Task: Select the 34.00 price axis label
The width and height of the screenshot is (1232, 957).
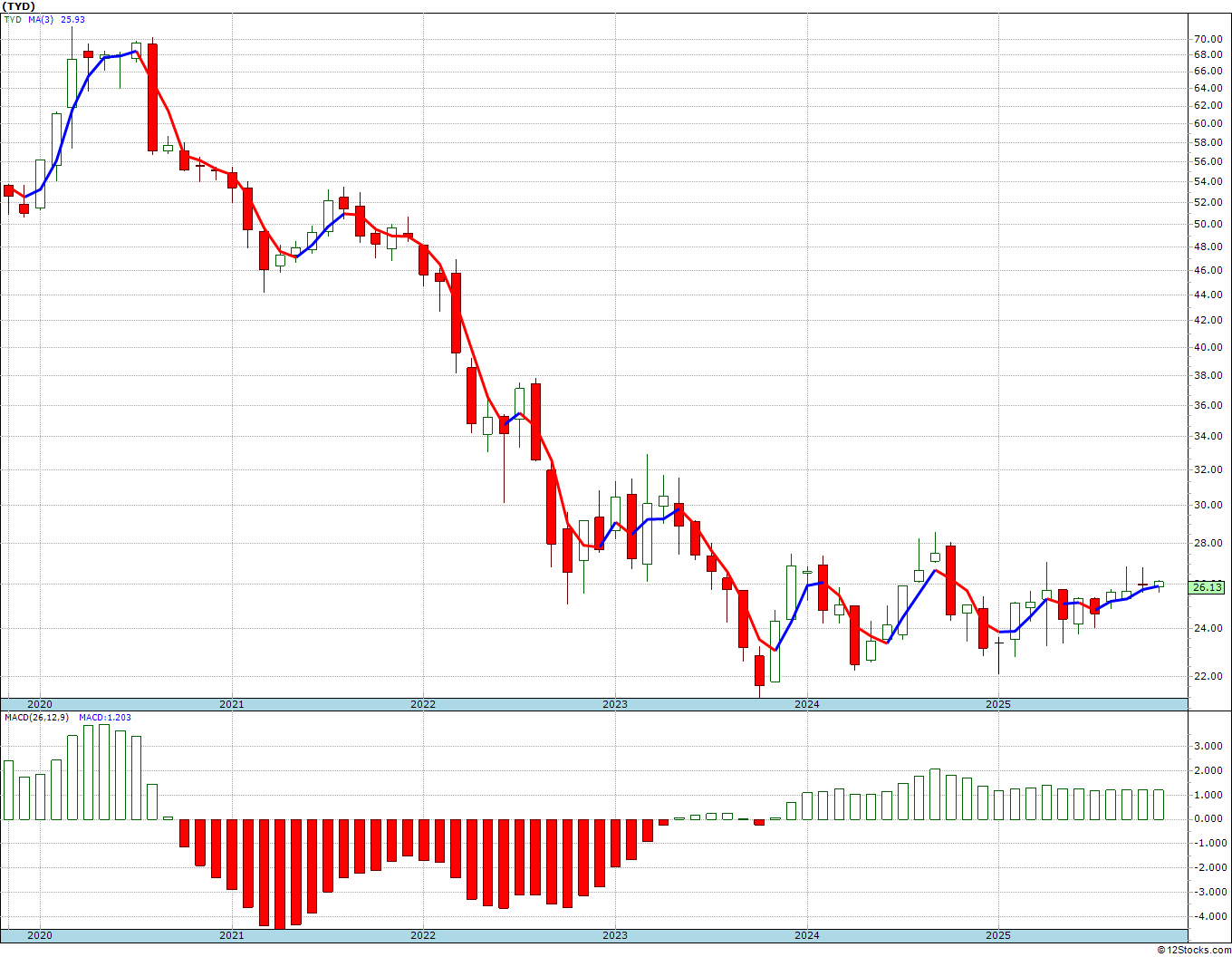Action: point(1208,436)
